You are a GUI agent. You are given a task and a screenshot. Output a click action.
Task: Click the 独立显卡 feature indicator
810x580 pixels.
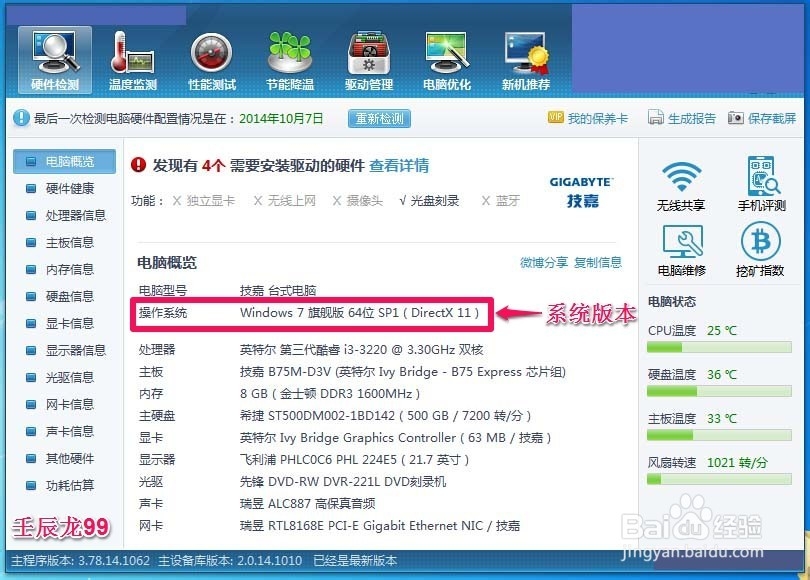coord(204,200)
